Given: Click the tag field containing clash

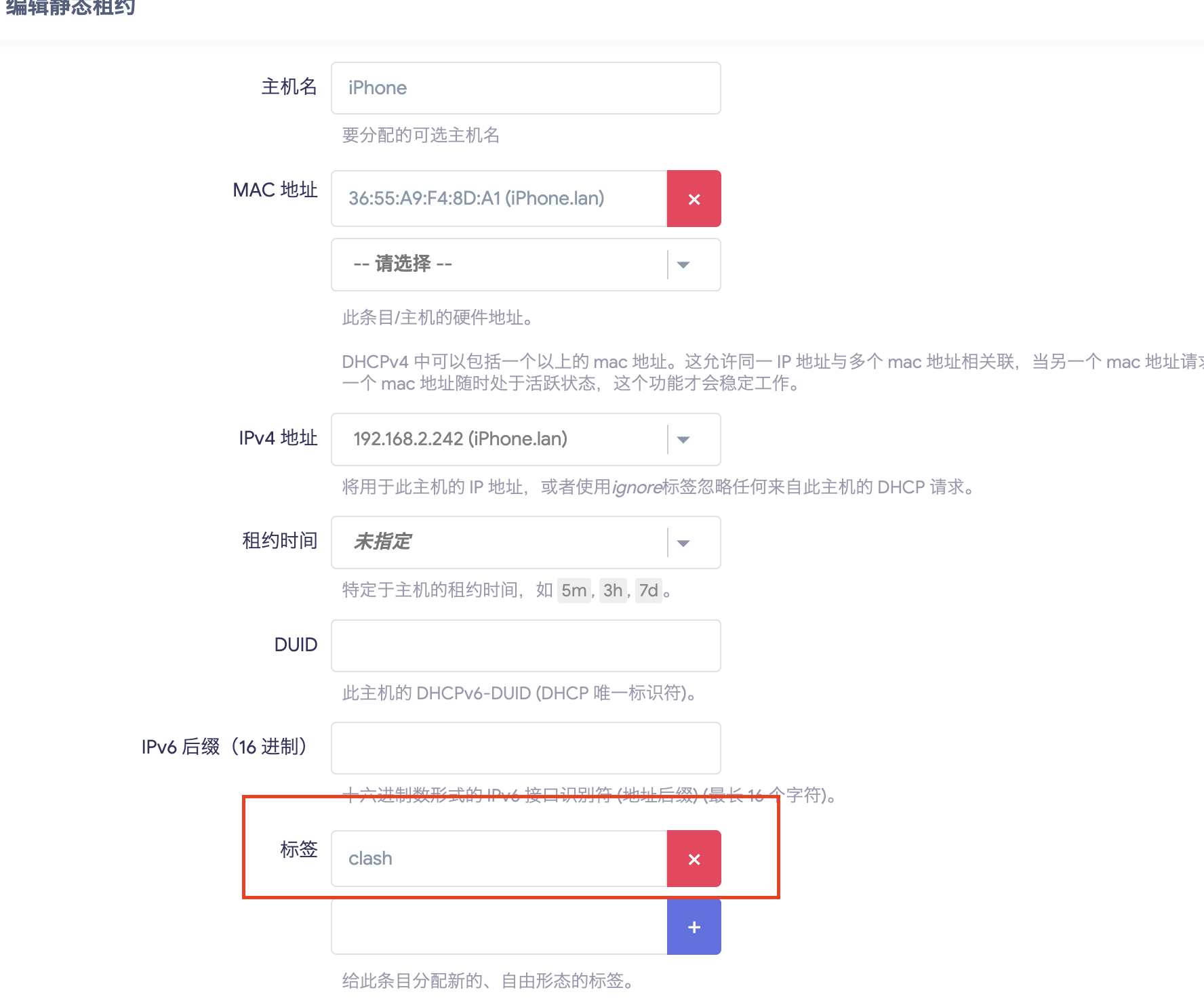Looking at the screenshot, I should (499, 859).
